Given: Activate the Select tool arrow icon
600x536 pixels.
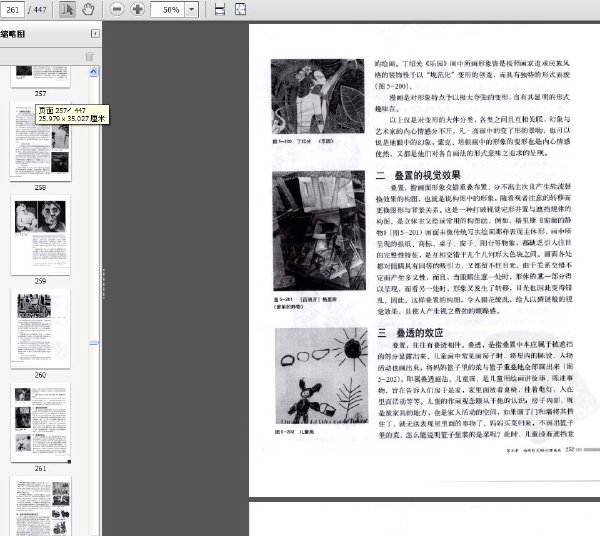Looking at the screenshot, I should (x=67, y=9).
